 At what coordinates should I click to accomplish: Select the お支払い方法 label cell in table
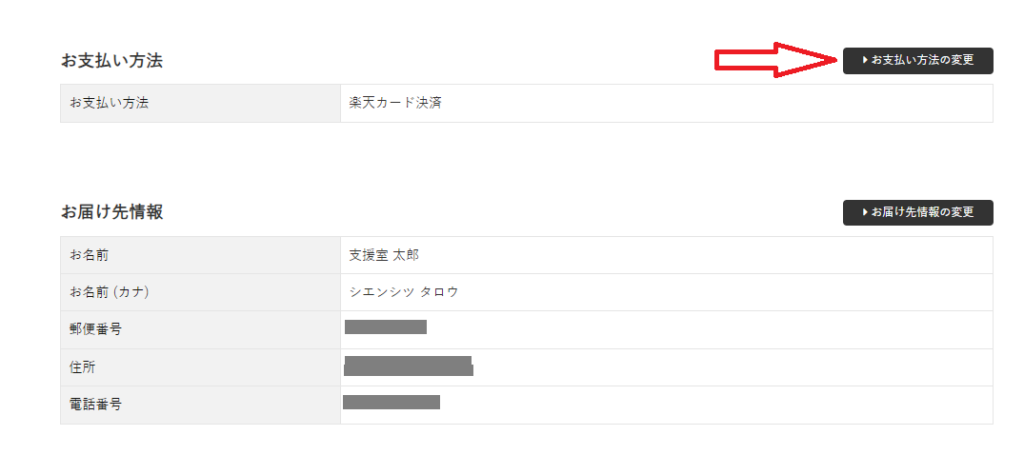(x=109, y=103)
